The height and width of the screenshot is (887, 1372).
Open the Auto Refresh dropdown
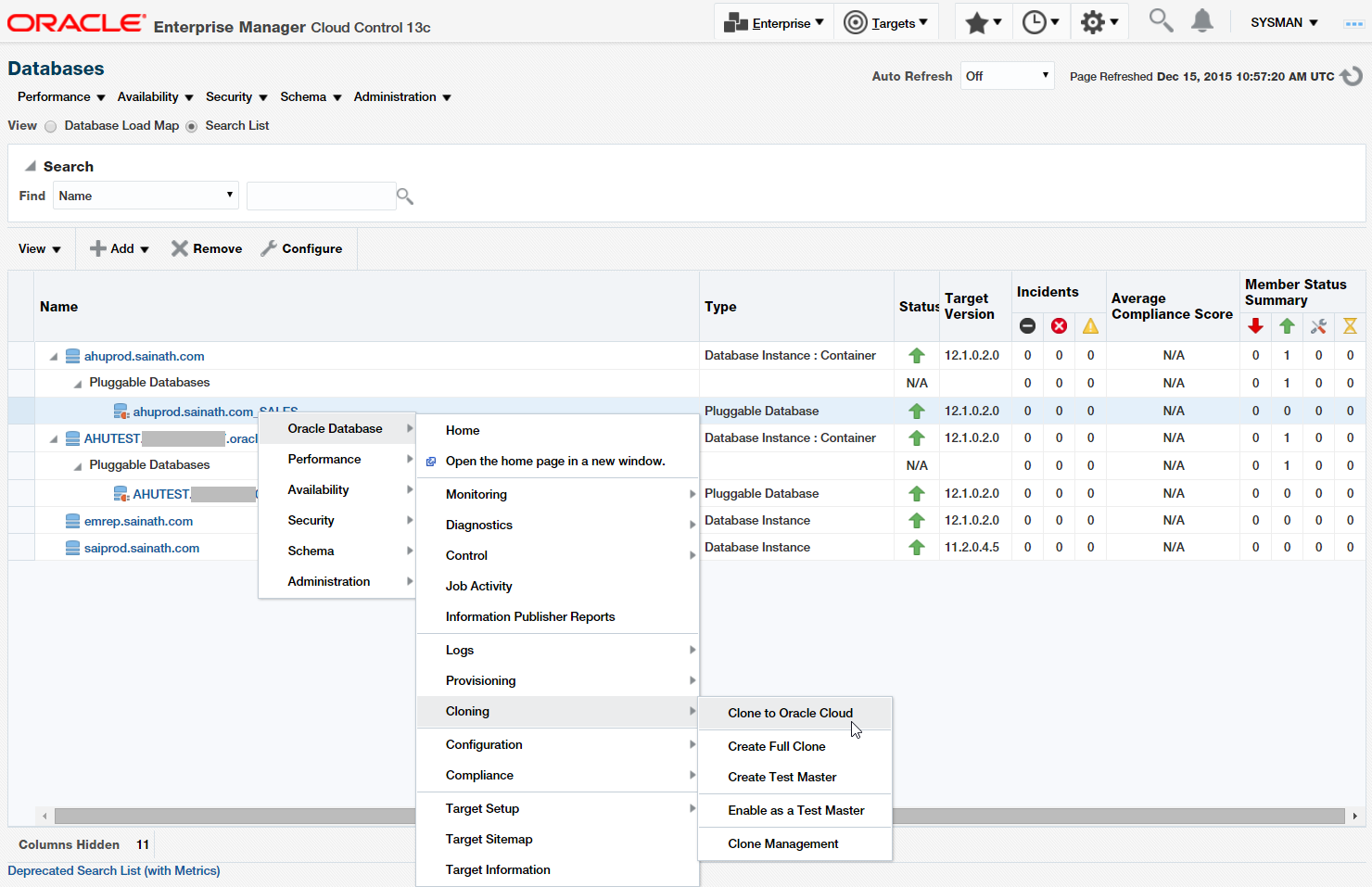[1007, 76]
